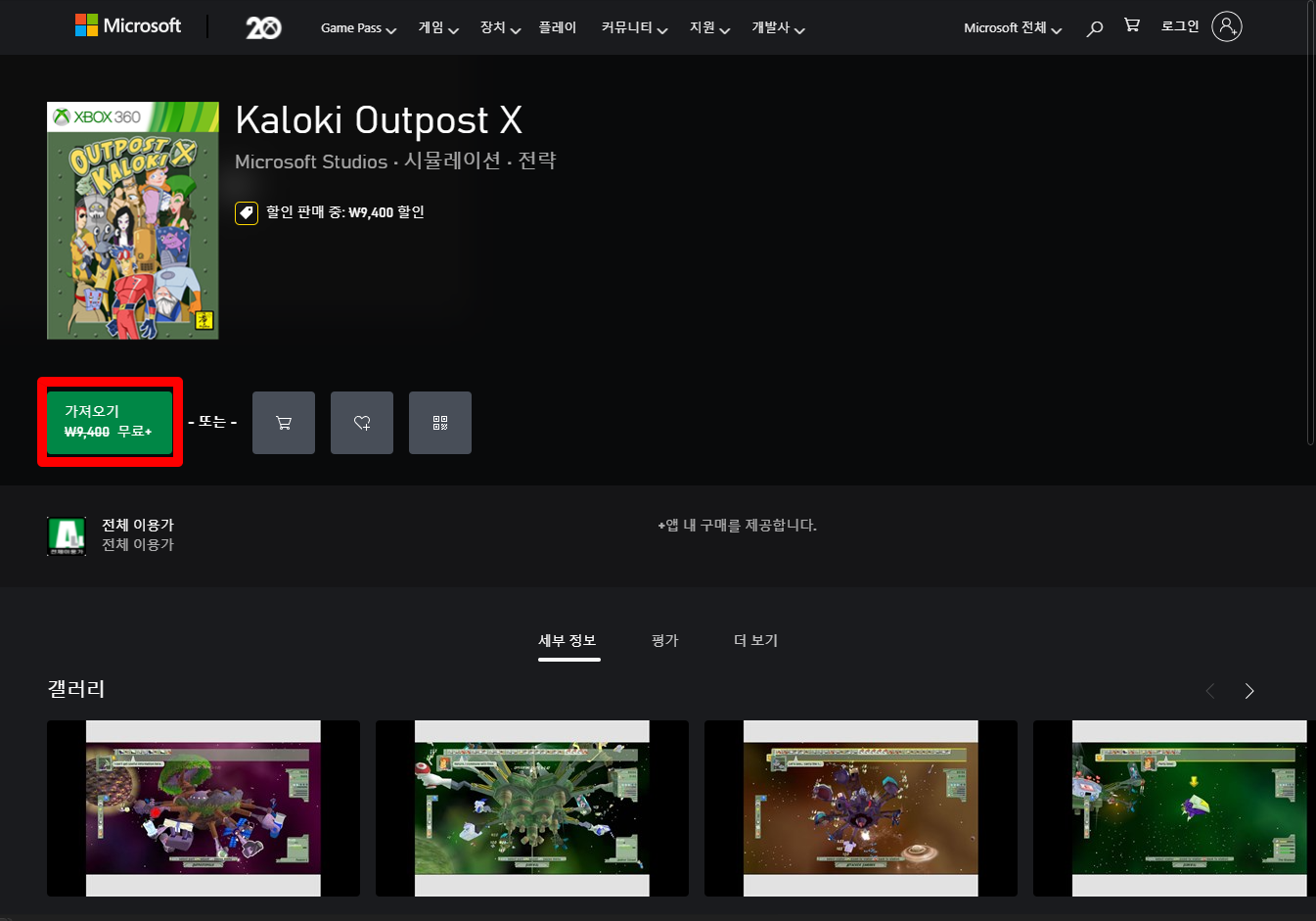The width and height of the screenshot is (1316, 921).
Task: Open the Kaloki Outpost X box art
Action: tap(133, 220)
